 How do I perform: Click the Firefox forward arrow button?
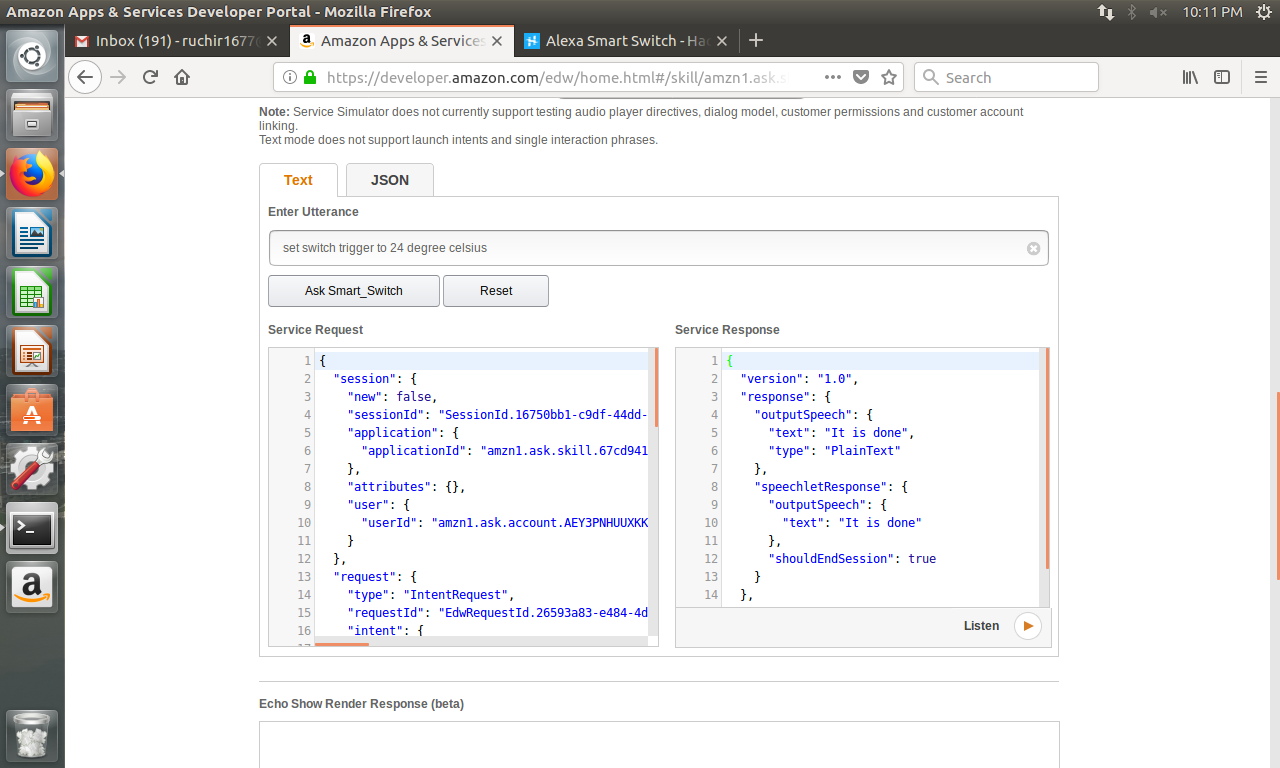118,77
